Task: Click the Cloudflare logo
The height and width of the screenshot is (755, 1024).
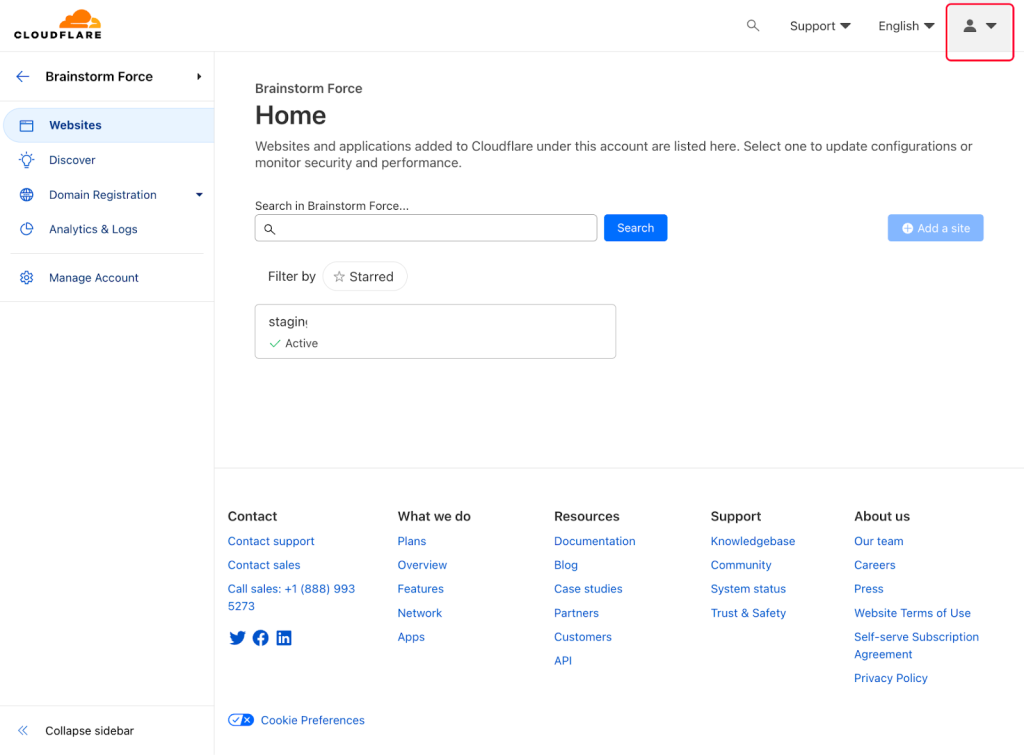Action: pos(57,25)
